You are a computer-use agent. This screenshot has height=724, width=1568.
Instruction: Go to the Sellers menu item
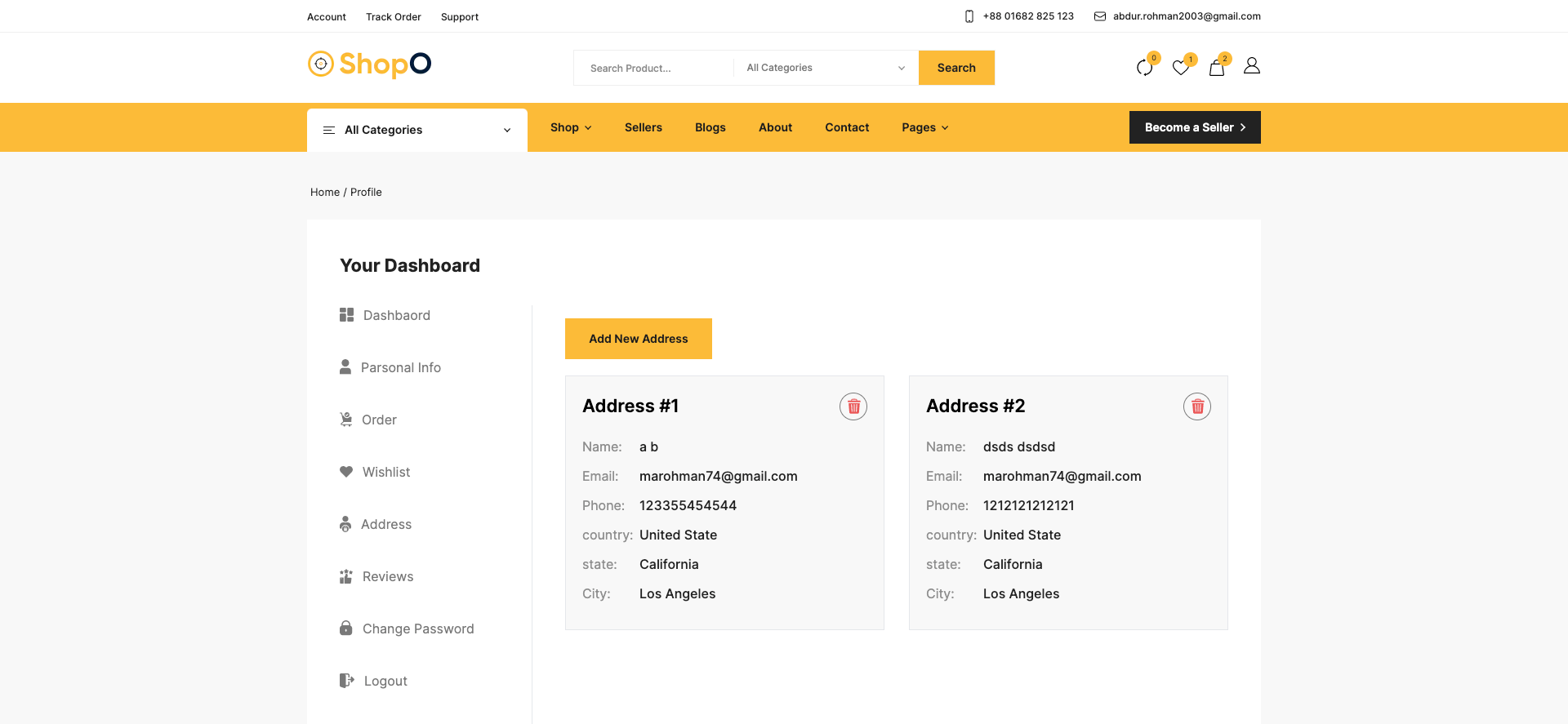pyautogui.click(x=643, y=127)
